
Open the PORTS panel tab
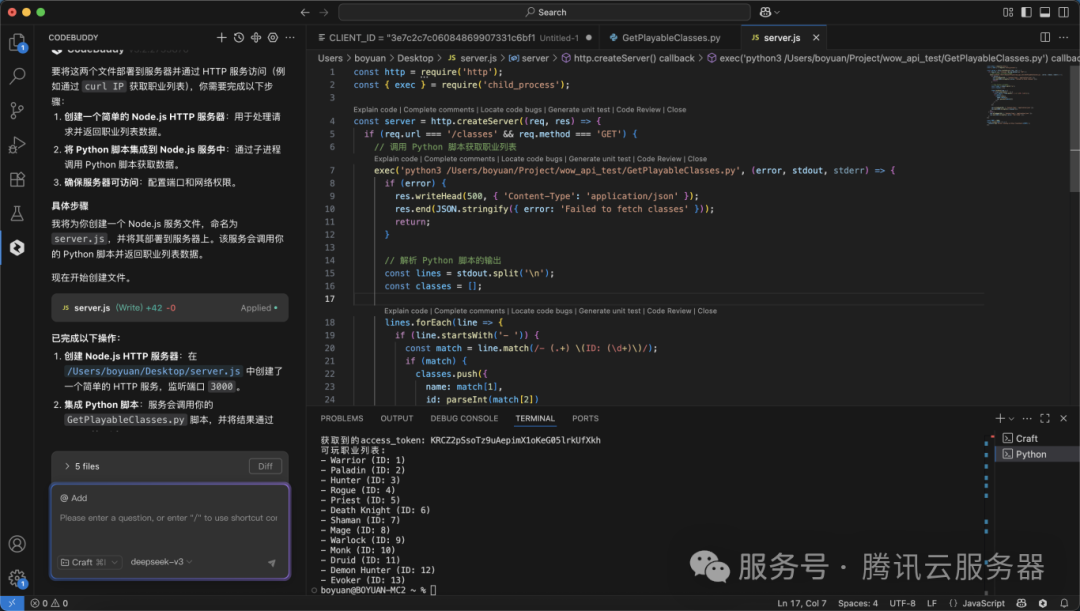585,418
